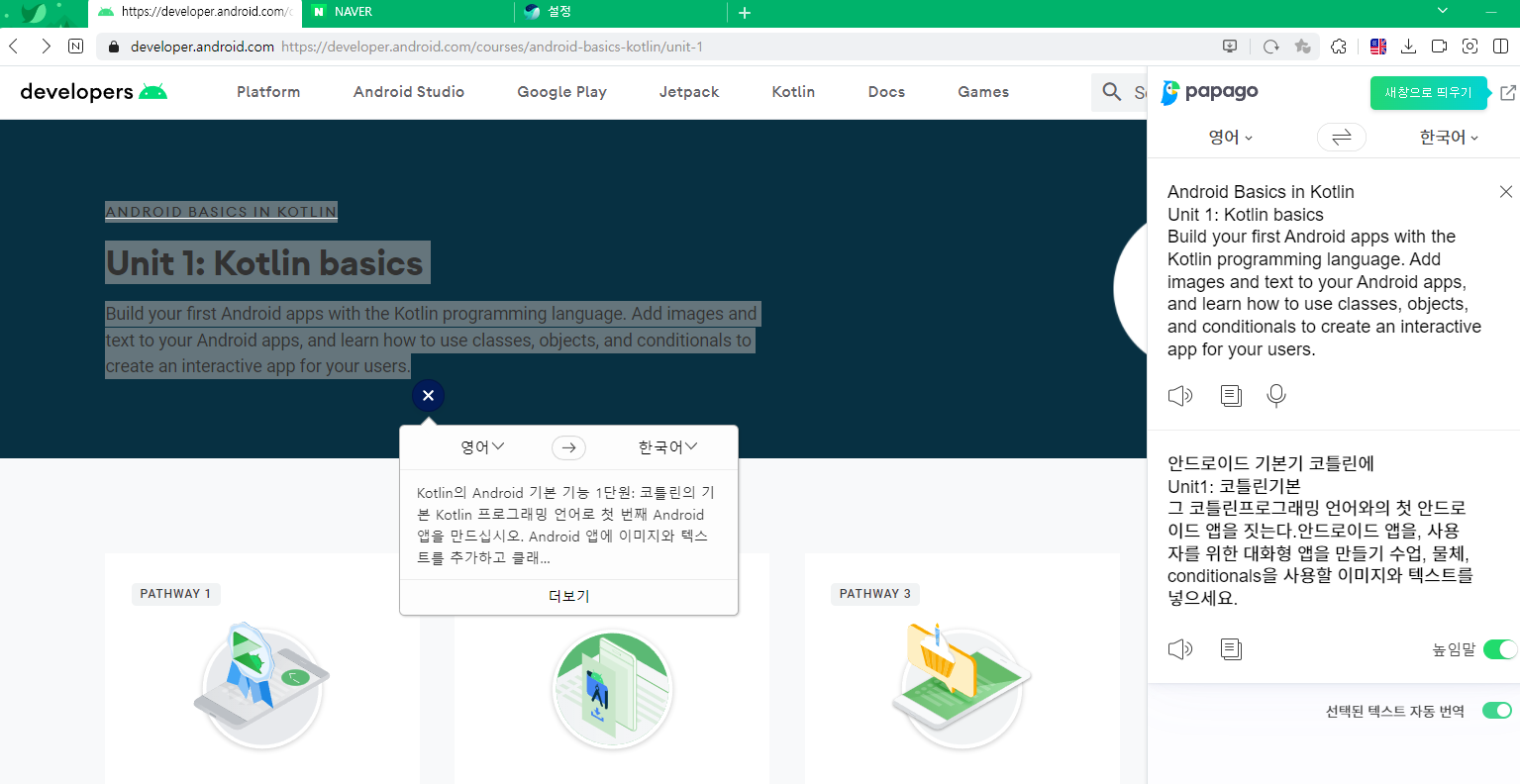The height and width of the screenshot is (784, 1520).
Task: Click the screen capture icon
Action: pos(1470,47)
